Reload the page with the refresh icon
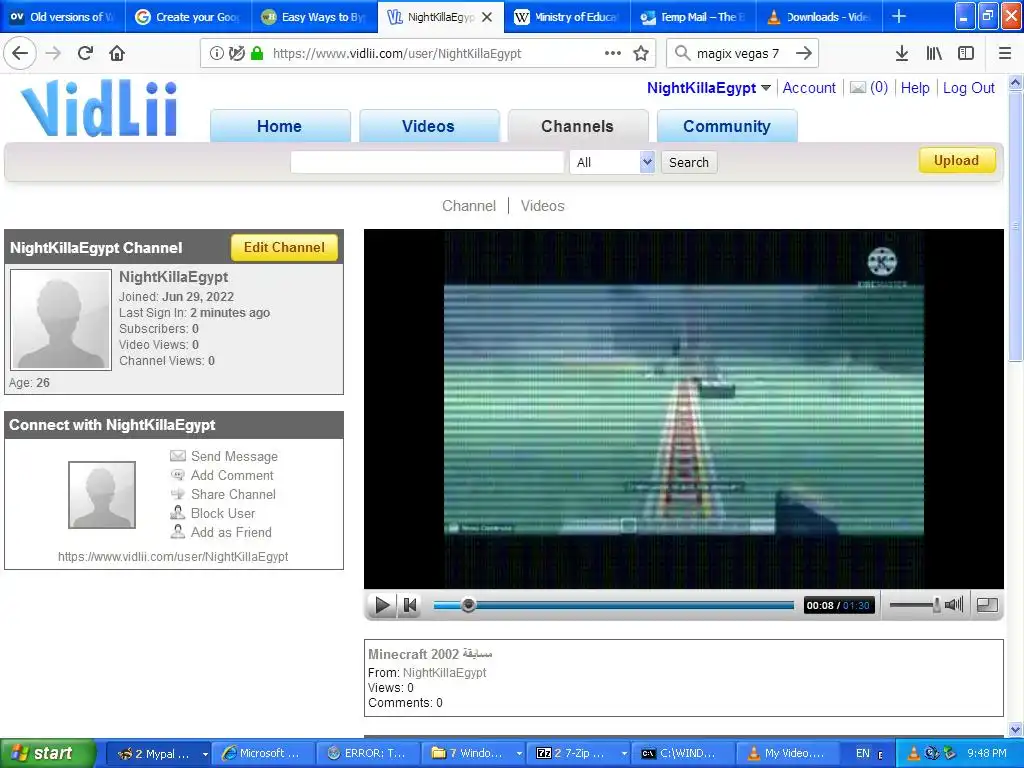1024x768 pixels. pyautogui.click(x=85, y=54)
